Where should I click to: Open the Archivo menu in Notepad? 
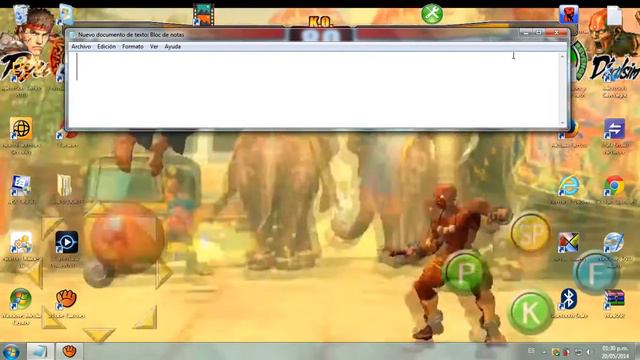point(81,47)
